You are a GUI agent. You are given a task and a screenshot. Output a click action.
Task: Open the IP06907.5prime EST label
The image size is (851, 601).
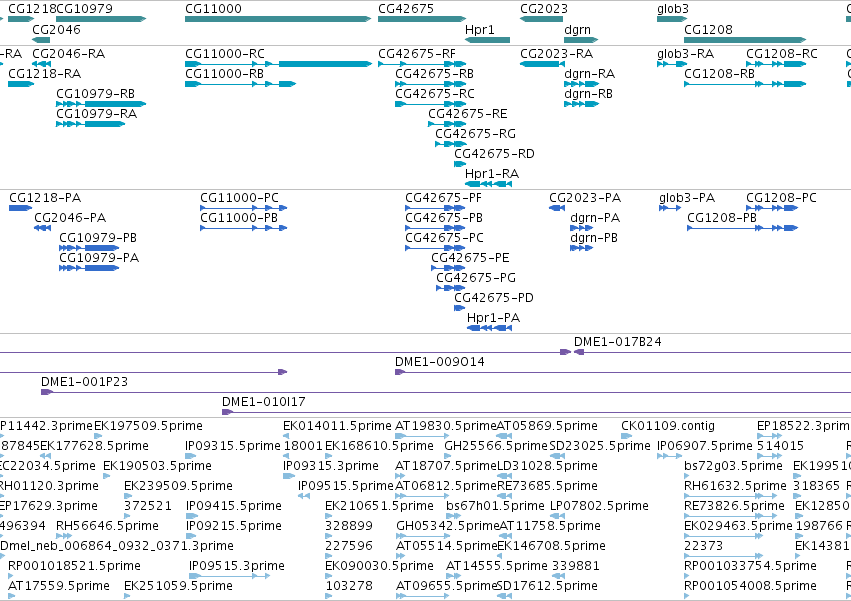coord(705,446)
